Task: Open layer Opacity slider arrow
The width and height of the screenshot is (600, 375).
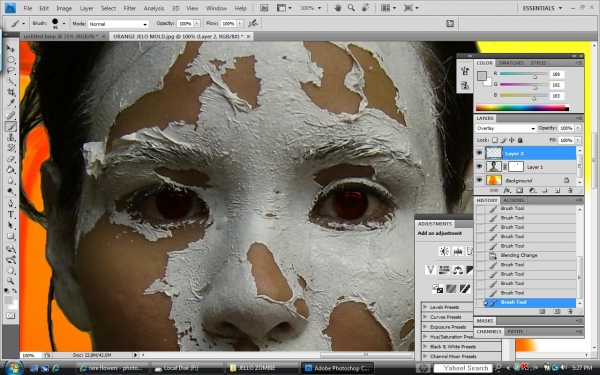Action: [x=578, y=128]
